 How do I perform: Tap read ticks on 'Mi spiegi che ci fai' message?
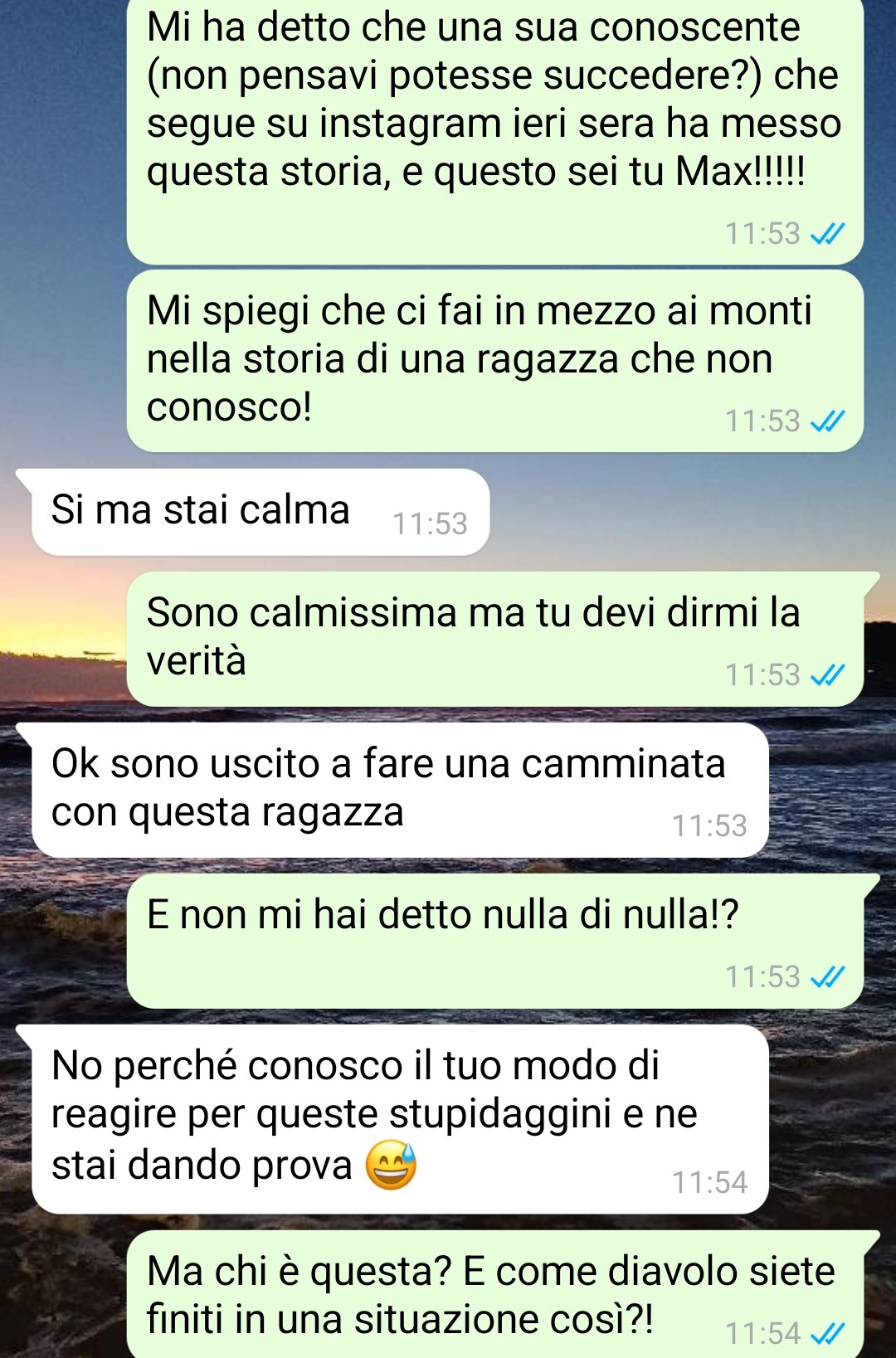[827, 421]
